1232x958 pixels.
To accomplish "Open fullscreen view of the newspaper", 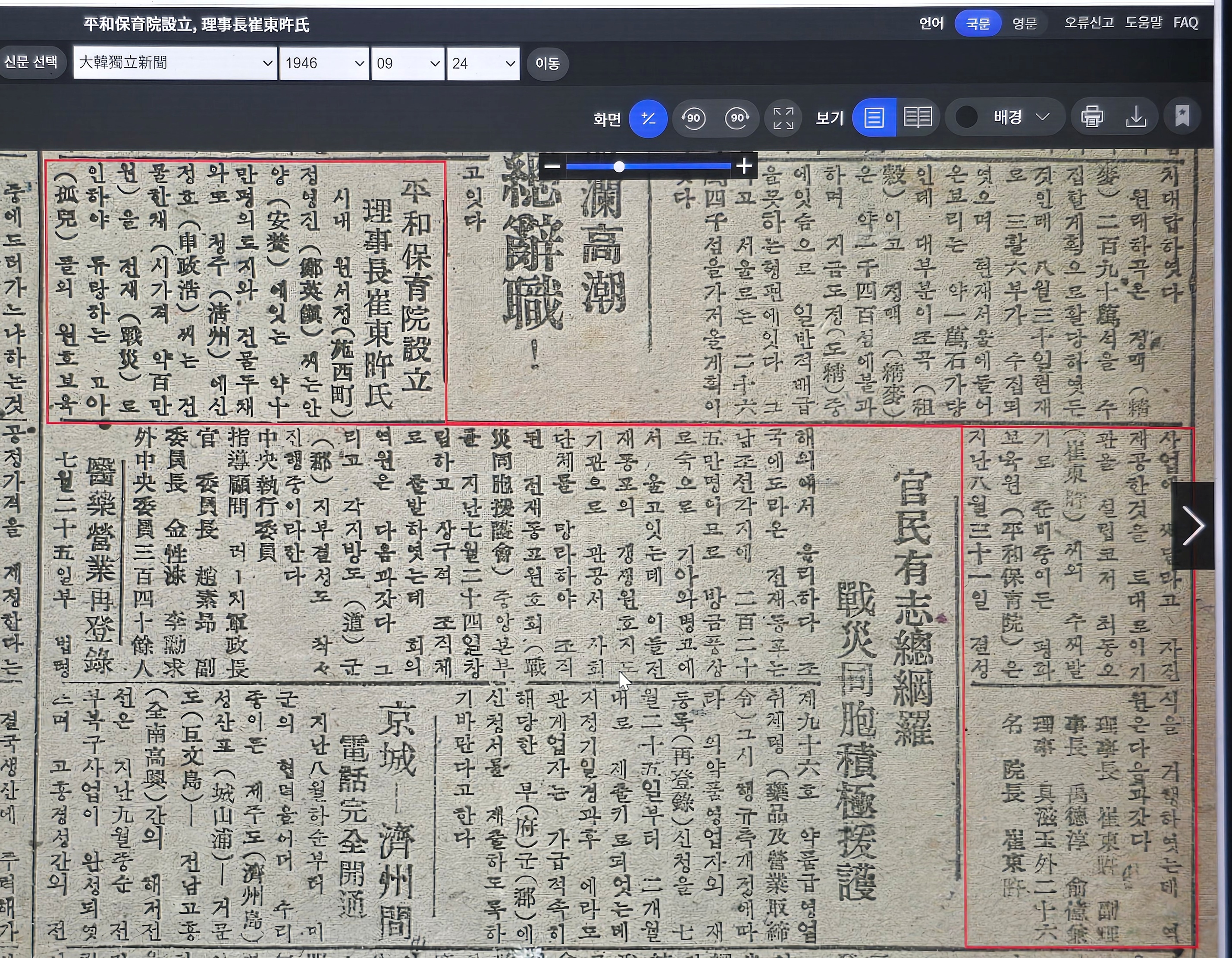I will tap(783, 119).
